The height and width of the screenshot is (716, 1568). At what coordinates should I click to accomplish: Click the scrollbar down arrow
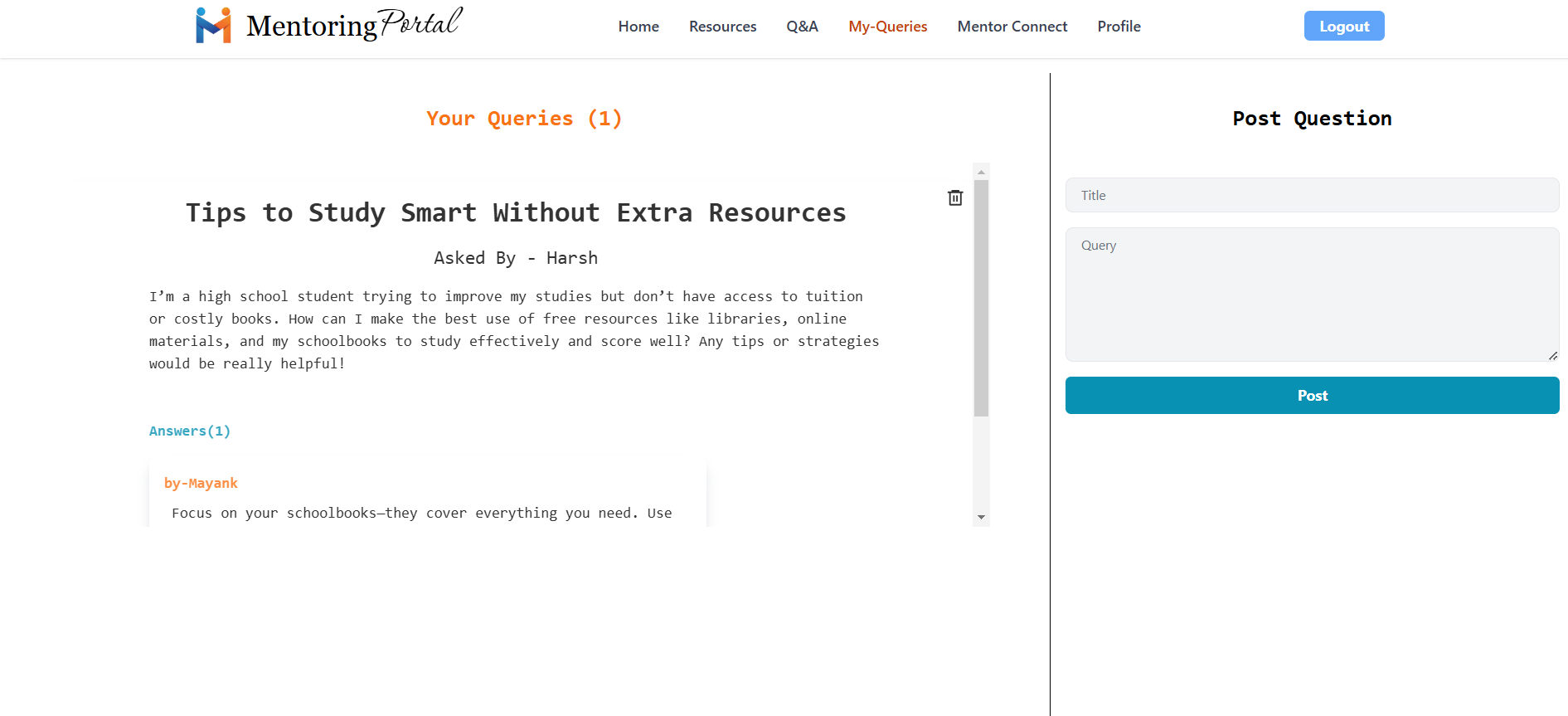(x=981, y=517)
